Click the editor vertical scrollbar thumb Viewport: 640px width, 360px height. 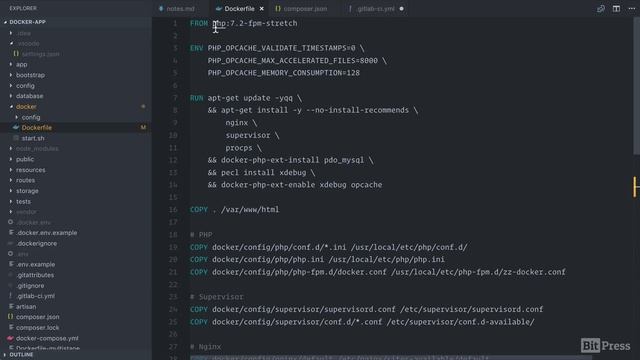636,86
